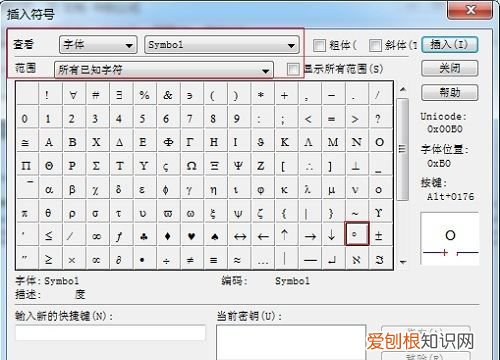Click the current keys (当前密钥) list box

tap(291, 342)
